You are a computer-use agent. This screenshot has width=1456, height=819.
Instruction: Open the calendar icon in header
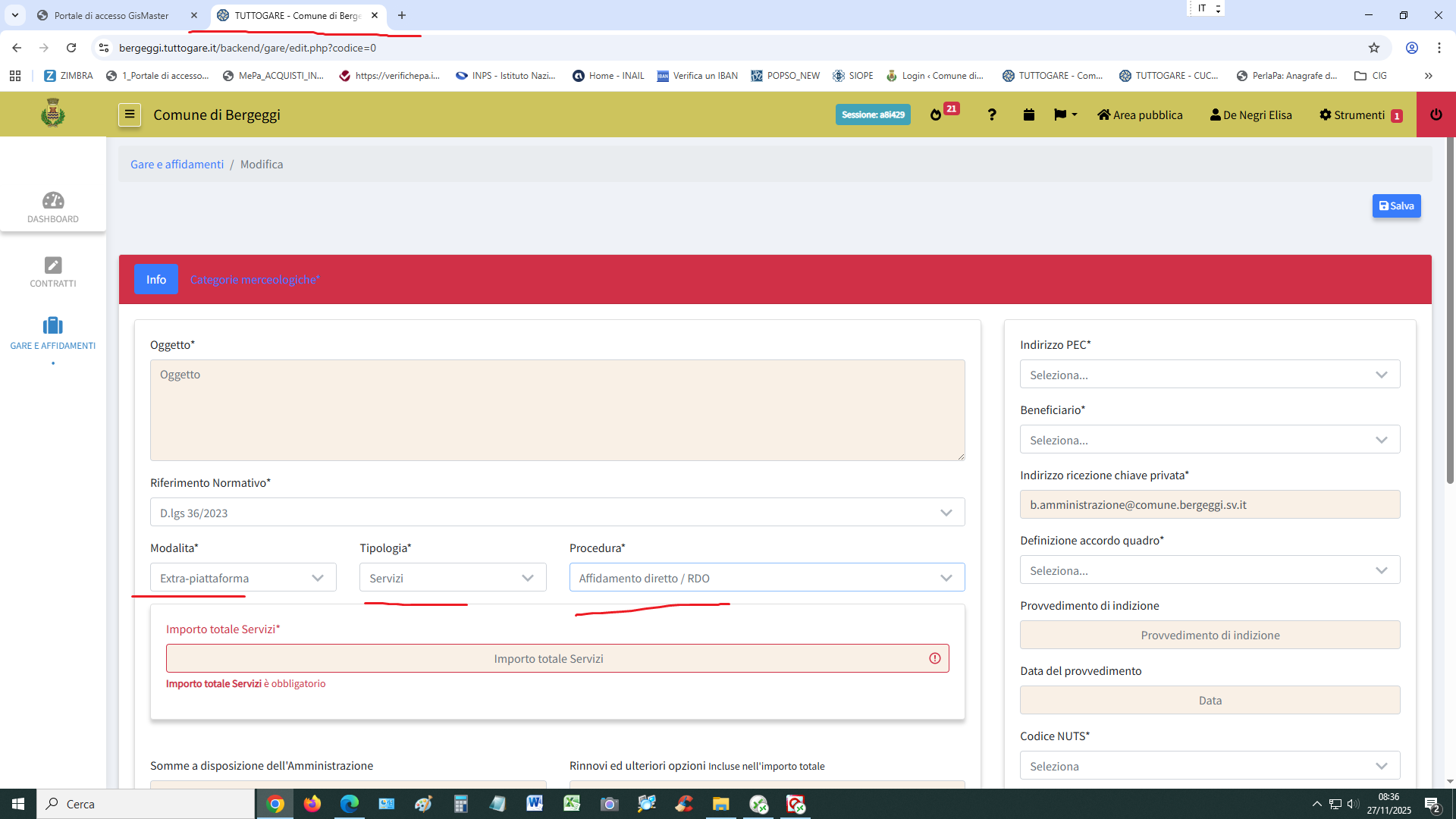click(x=1028, y=115)
